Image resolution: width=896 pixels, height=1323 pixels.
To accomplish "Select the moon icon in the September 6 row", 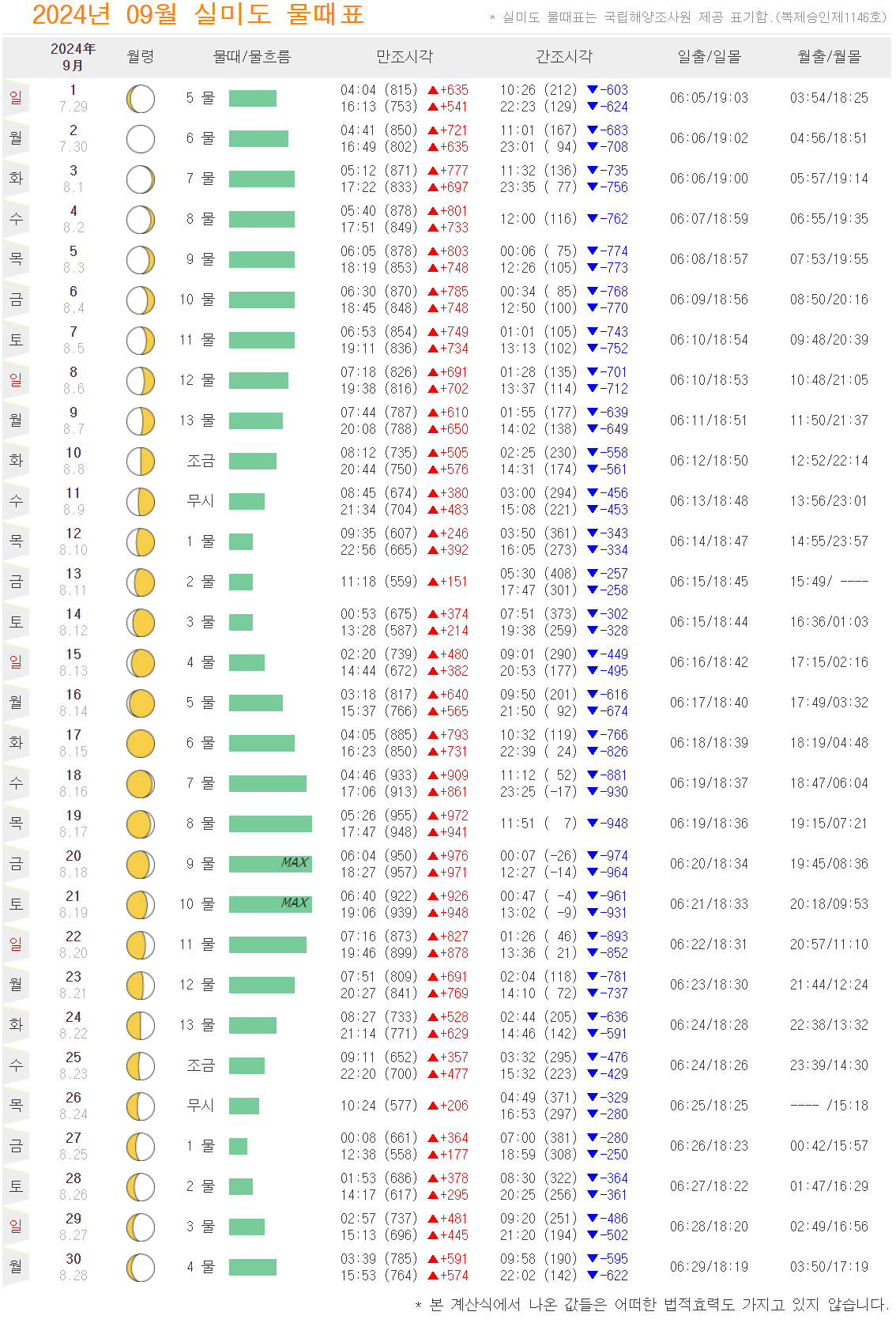I will 141,300.
